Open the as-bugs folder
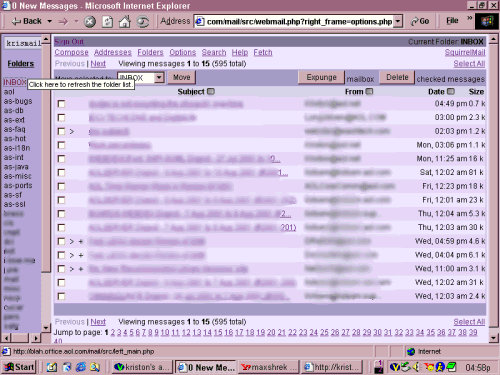Image resolution: width=500 pixels, height=375 pixels. 18,101
